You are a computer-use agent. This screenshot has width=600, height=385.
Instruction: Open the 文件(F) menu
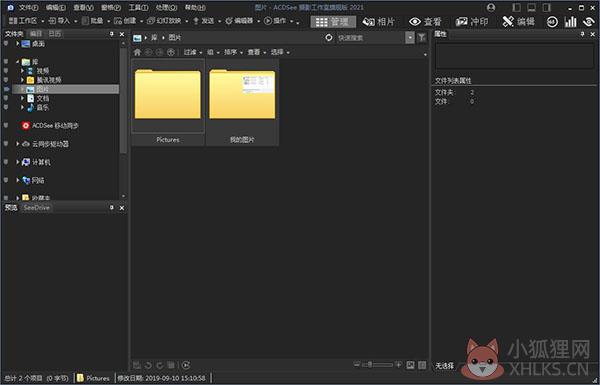tap(28, 8)
